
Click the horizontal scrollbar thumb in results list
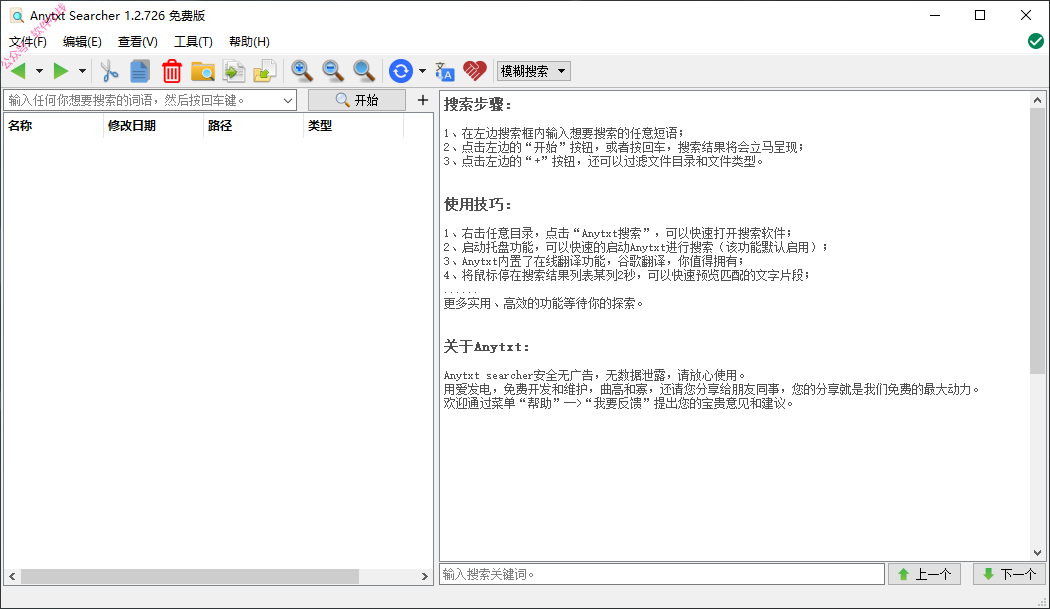[190, 576]
